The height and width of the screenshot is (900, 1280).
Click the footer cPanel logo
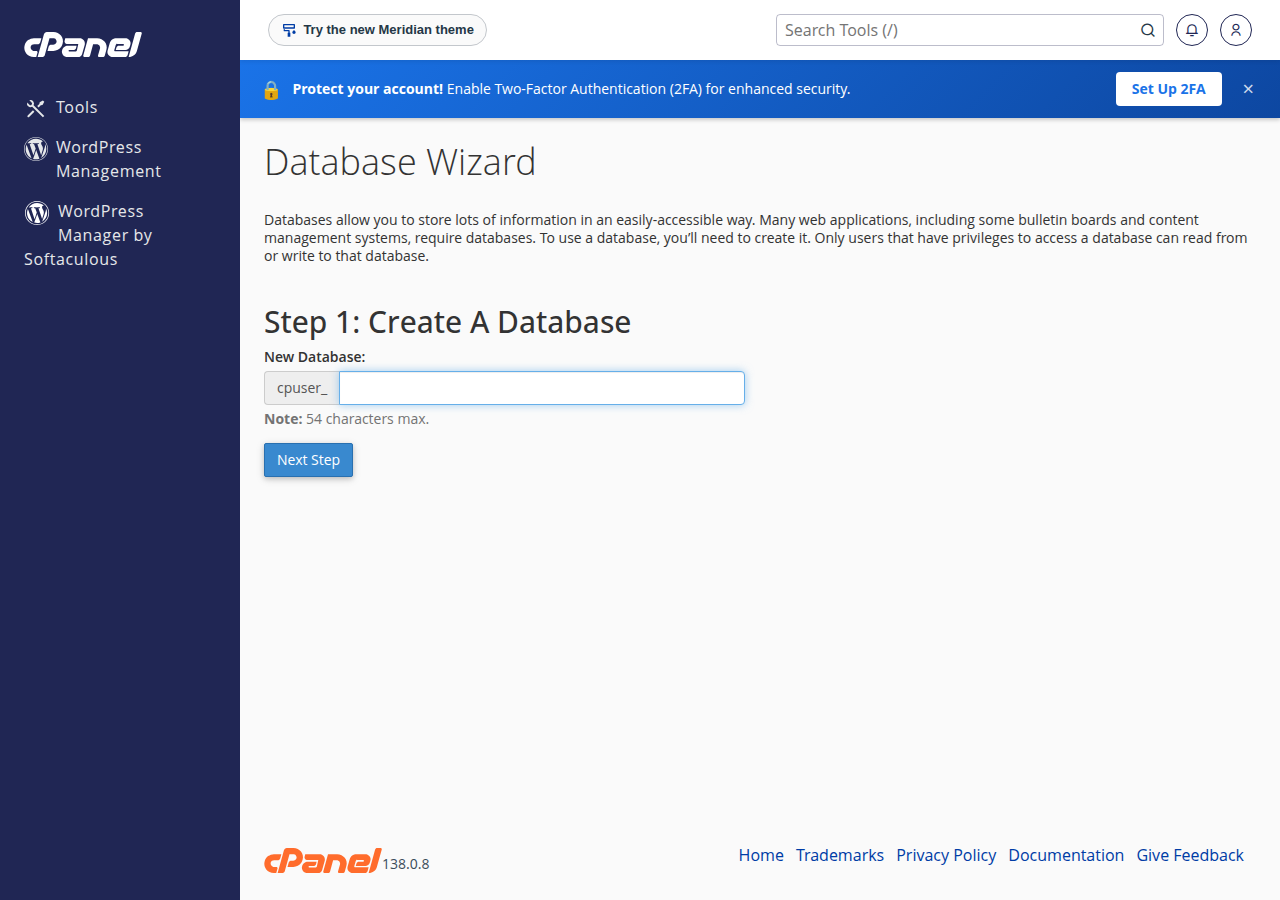(323, 861)
